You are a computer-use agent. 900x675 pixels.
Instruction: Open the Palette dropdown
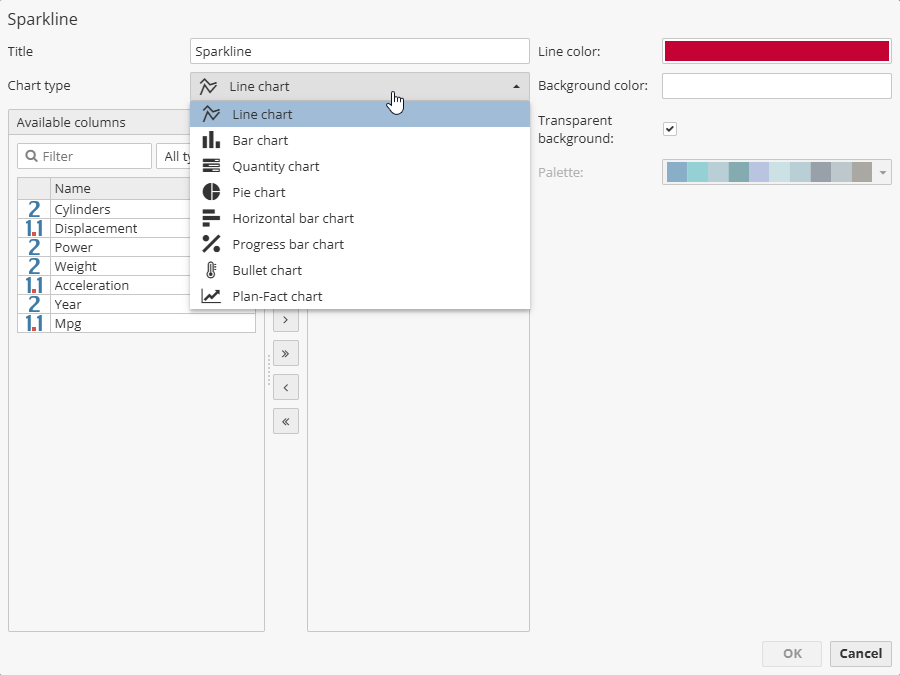click(x=882, y=172)
